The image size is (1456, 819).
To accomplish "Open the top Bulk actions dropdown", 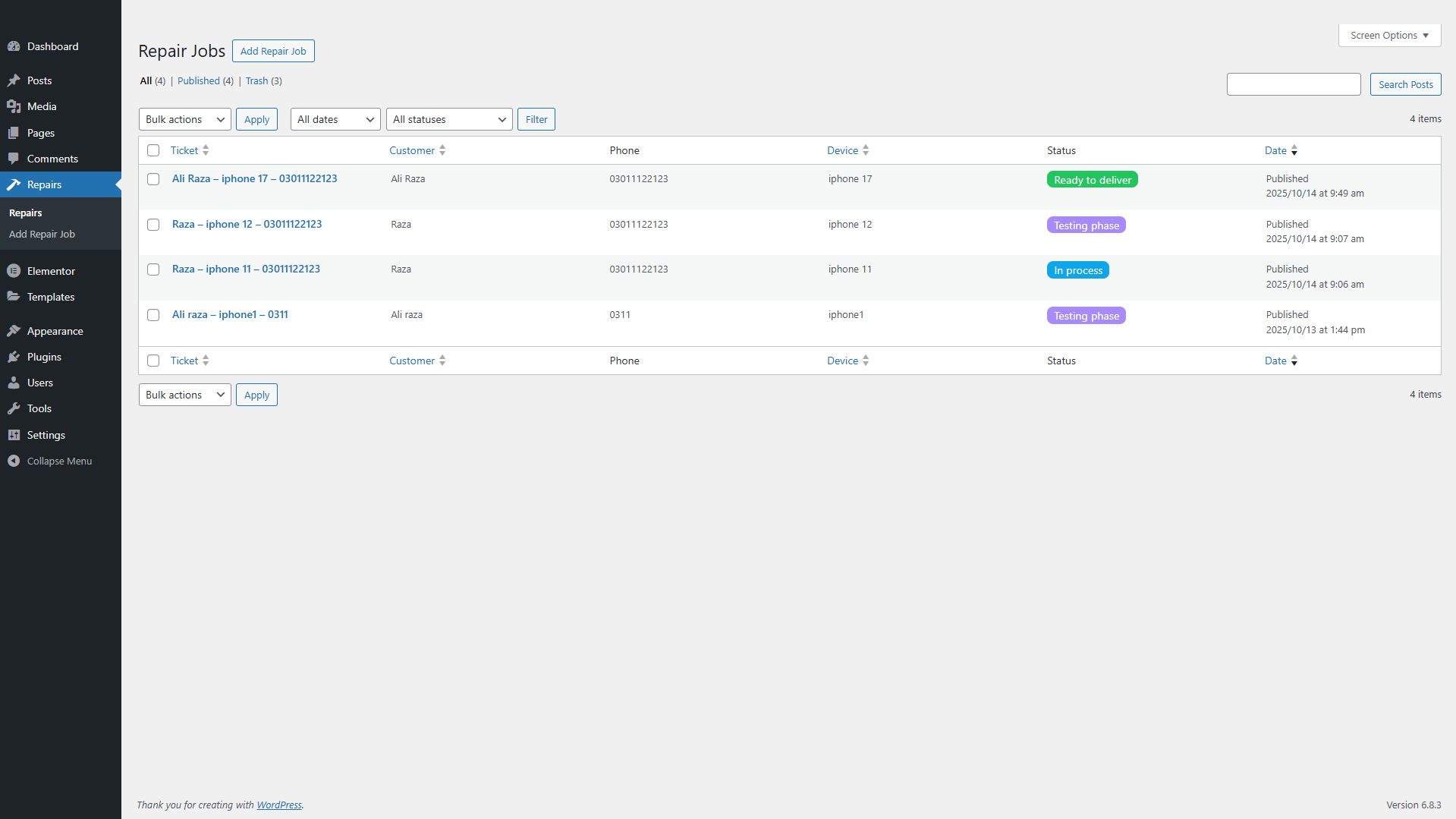I will pos(185,119).
